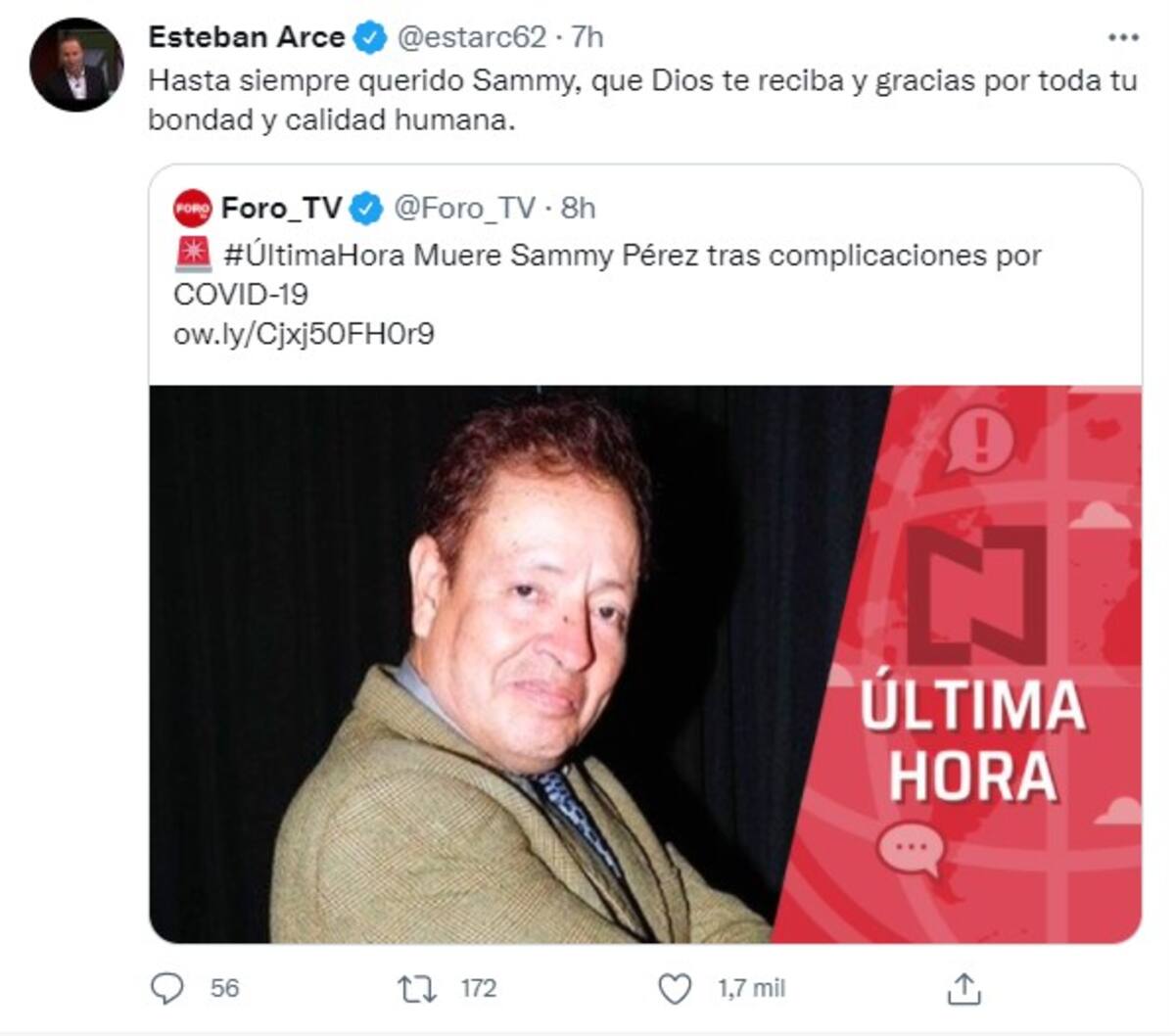Click the share upload icon
The height and width of the screenshot is (1036, 1175).
[x=963, y=989]
